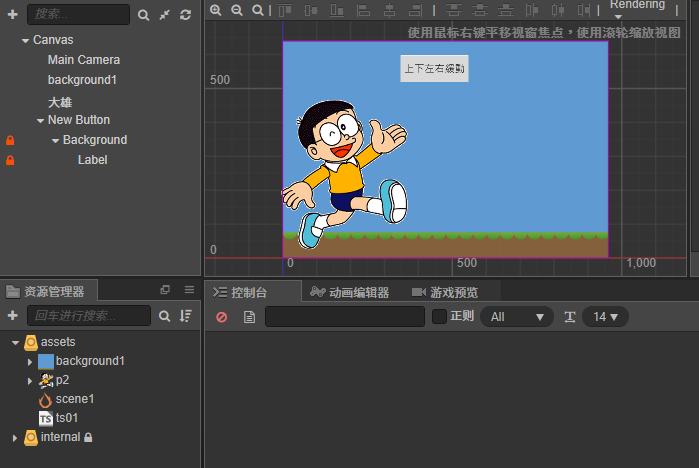Toggle the lock on the Background node
Image resolution: width=699 pixels, height=468 pixels.
(x=10, y=140)
